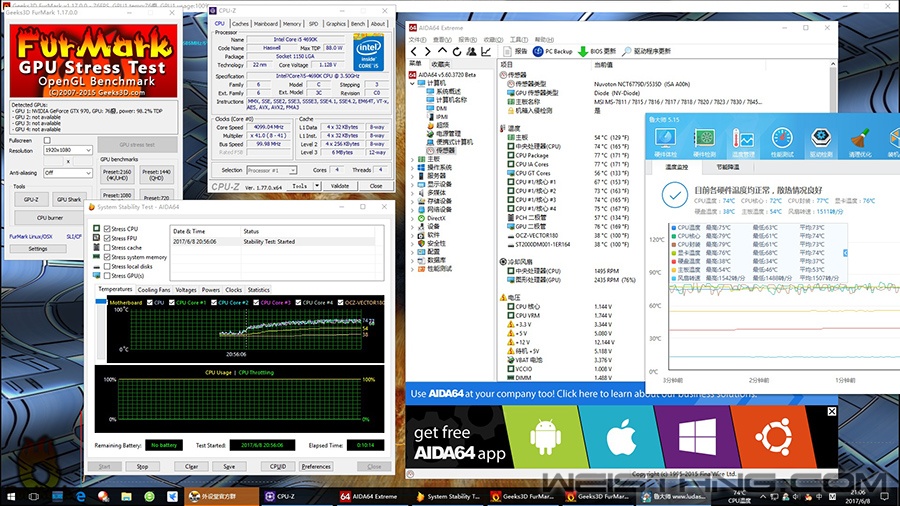
Task: Collapse 计算机 tree node in AIDA64
Action: pos(412,83)
